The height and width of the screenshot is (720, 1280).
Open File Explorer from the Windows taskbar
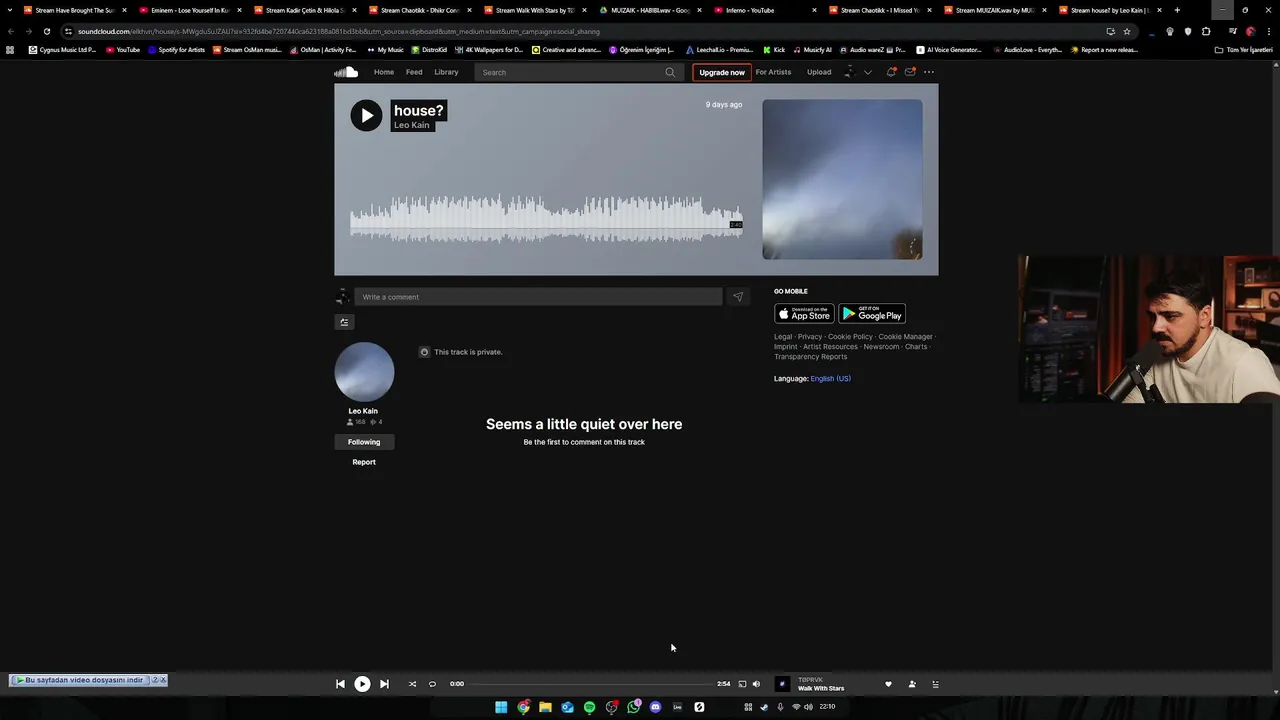click(545, 707)
